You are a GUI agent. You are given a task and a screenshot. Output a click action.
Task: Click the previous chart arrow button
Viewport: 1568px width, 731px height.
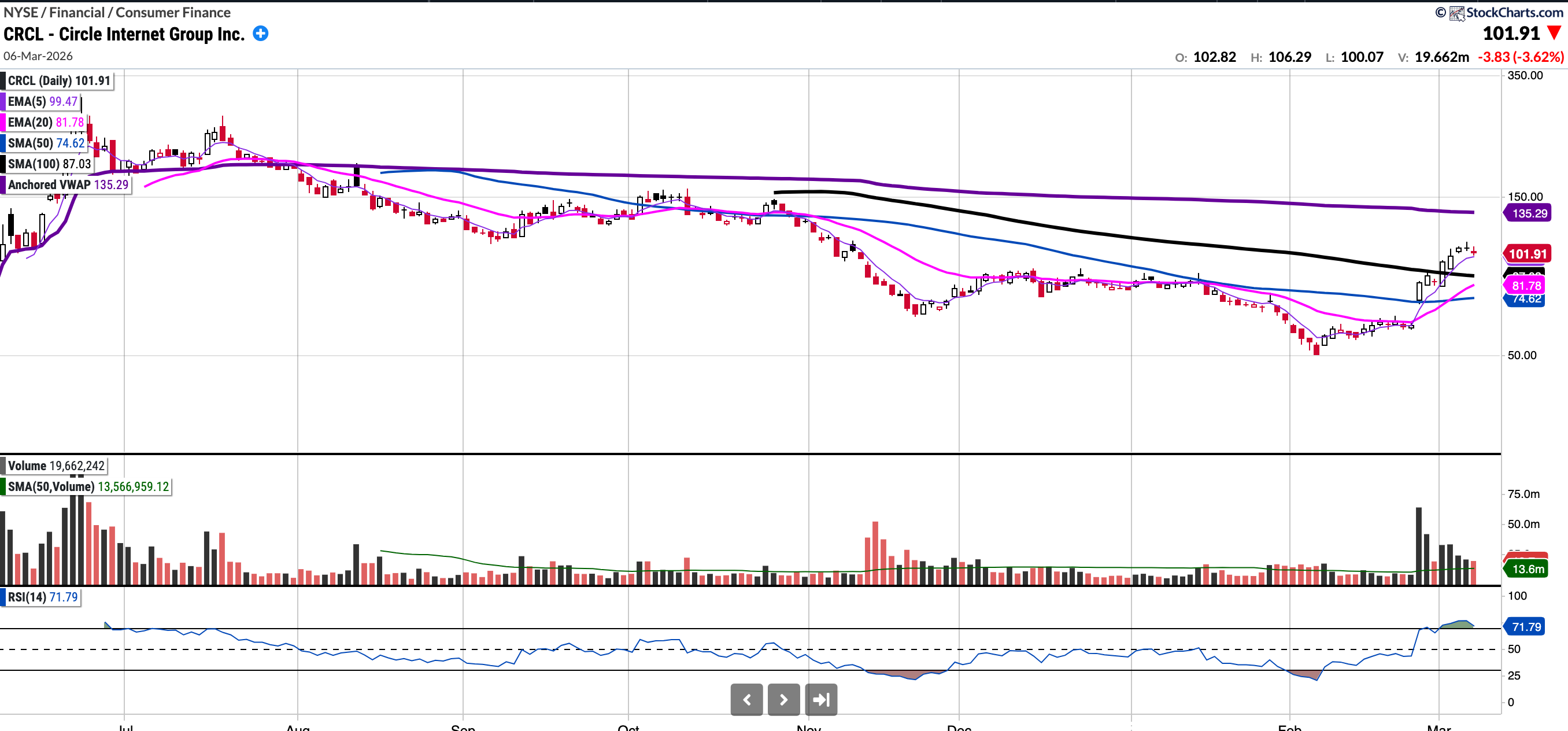(746, 699)
